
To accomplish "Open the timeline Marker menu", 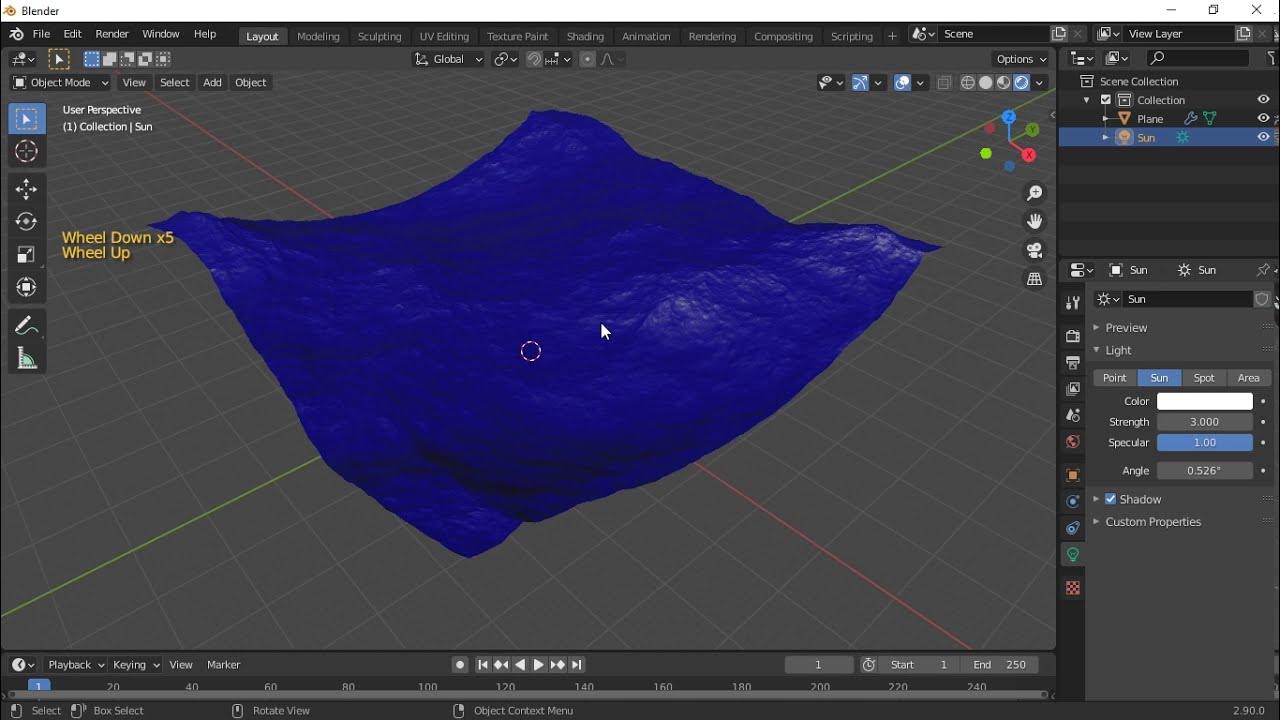I will click(x=223, y=665).
